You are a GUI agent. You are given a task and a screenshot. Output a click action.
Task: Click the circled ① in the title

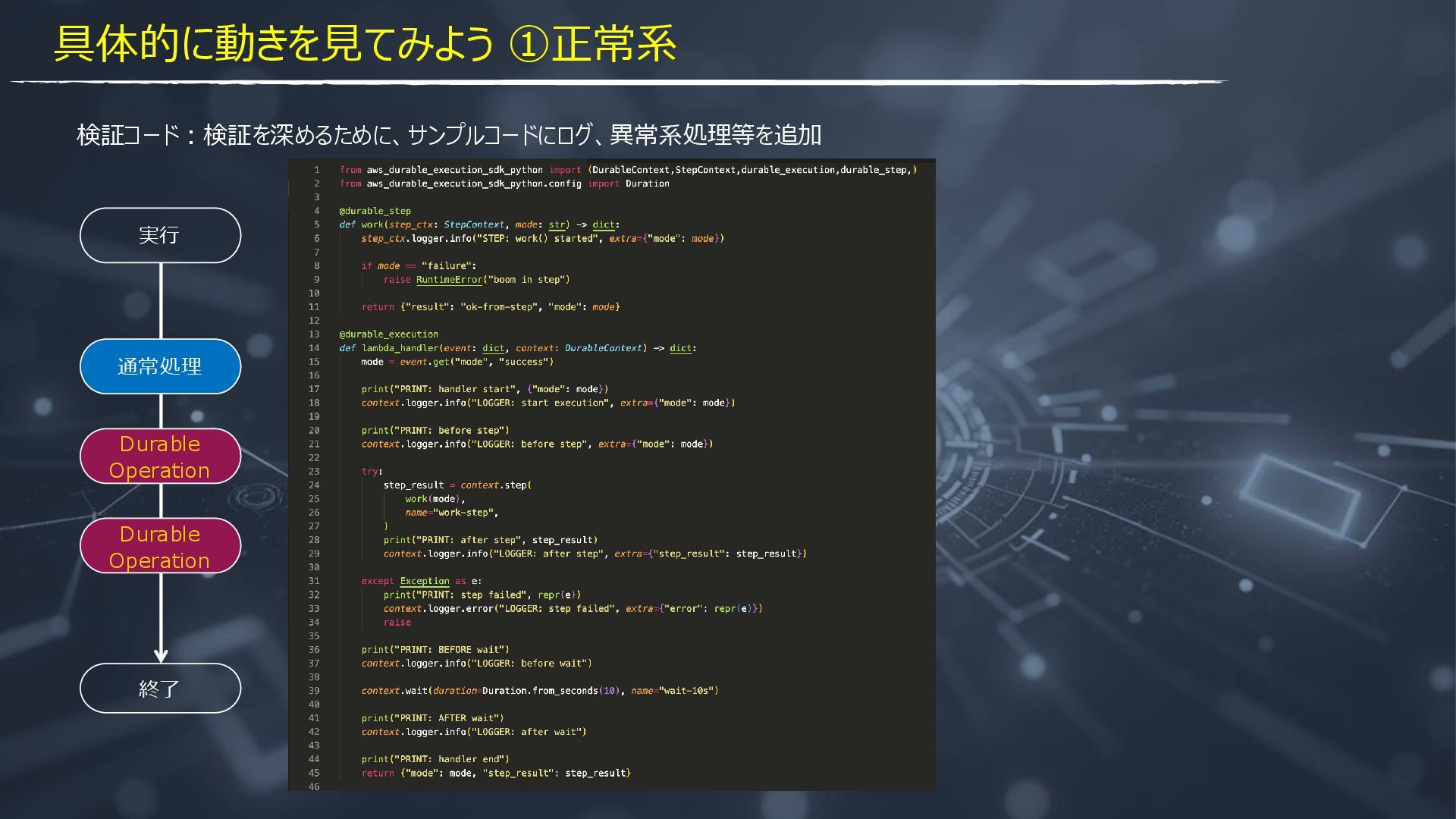pos(528,44)
